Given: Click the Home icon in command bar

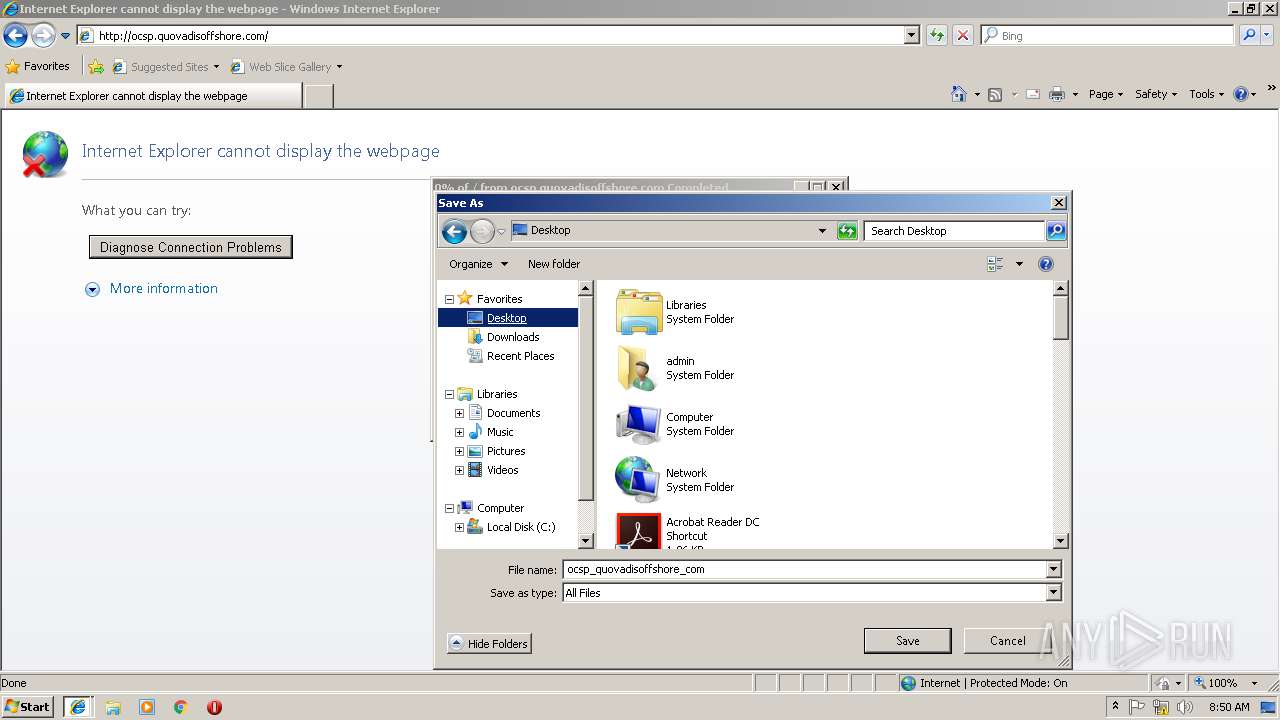Looking at the screenshot, I should (959, 94).
